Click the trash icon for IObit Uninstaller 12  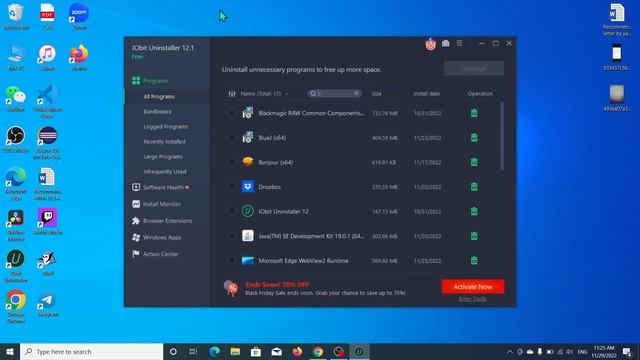[474, 211]
